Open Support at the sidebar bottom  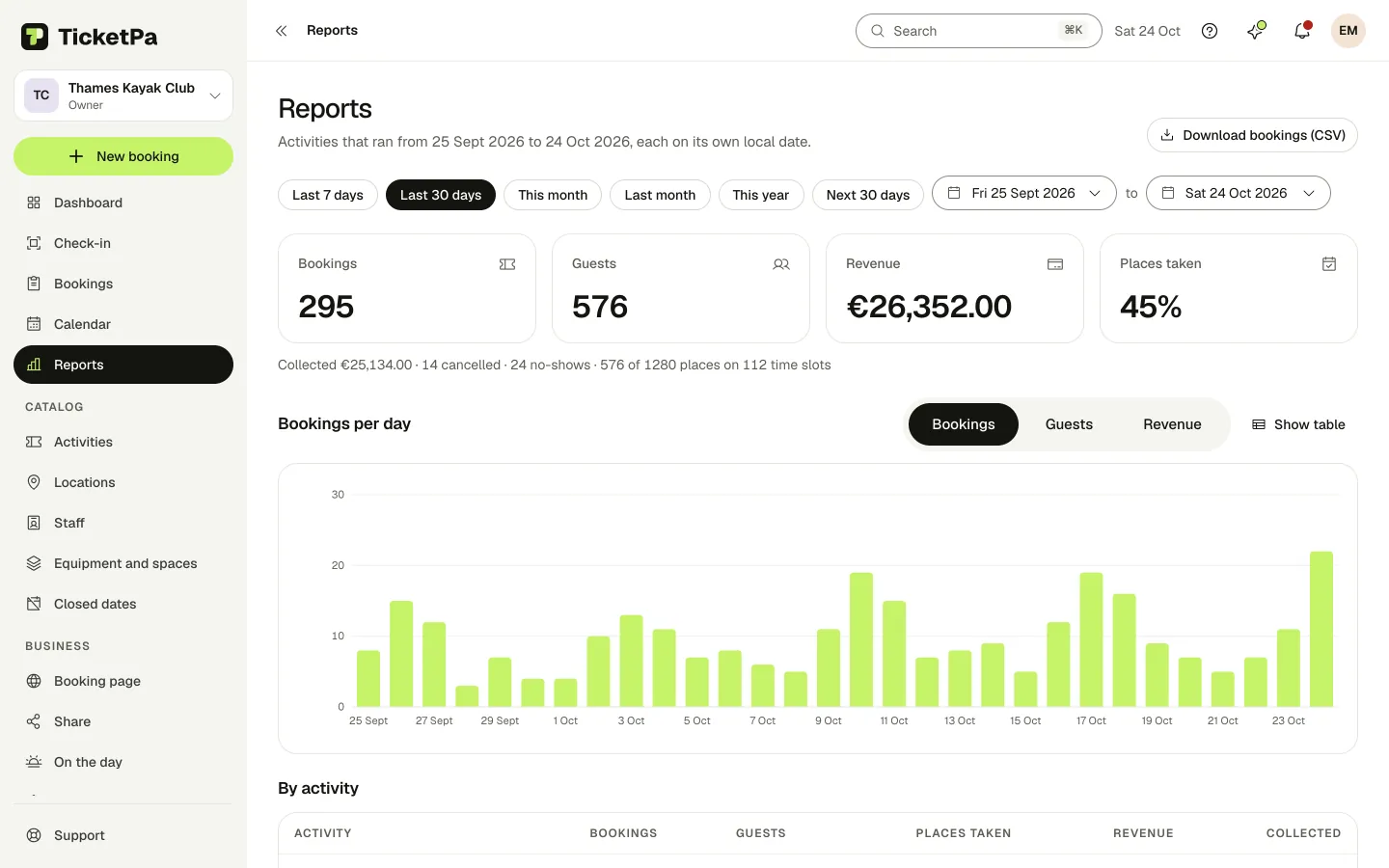[123, 835]
